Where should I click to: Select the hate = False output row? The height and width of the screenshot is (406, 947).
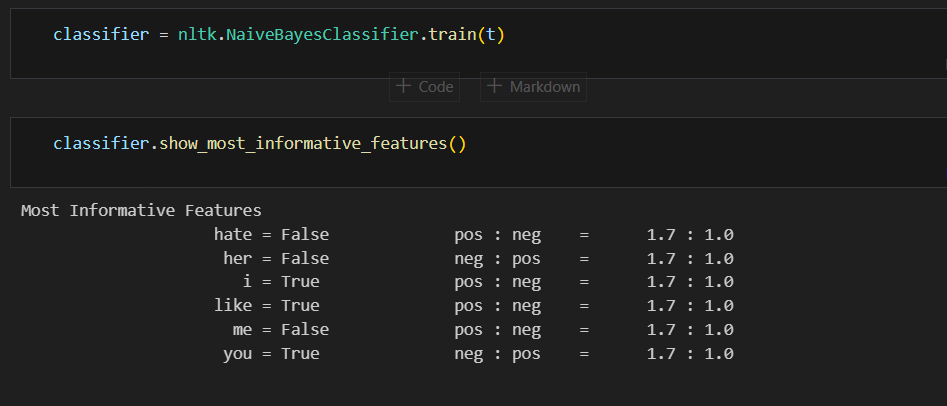474,234
